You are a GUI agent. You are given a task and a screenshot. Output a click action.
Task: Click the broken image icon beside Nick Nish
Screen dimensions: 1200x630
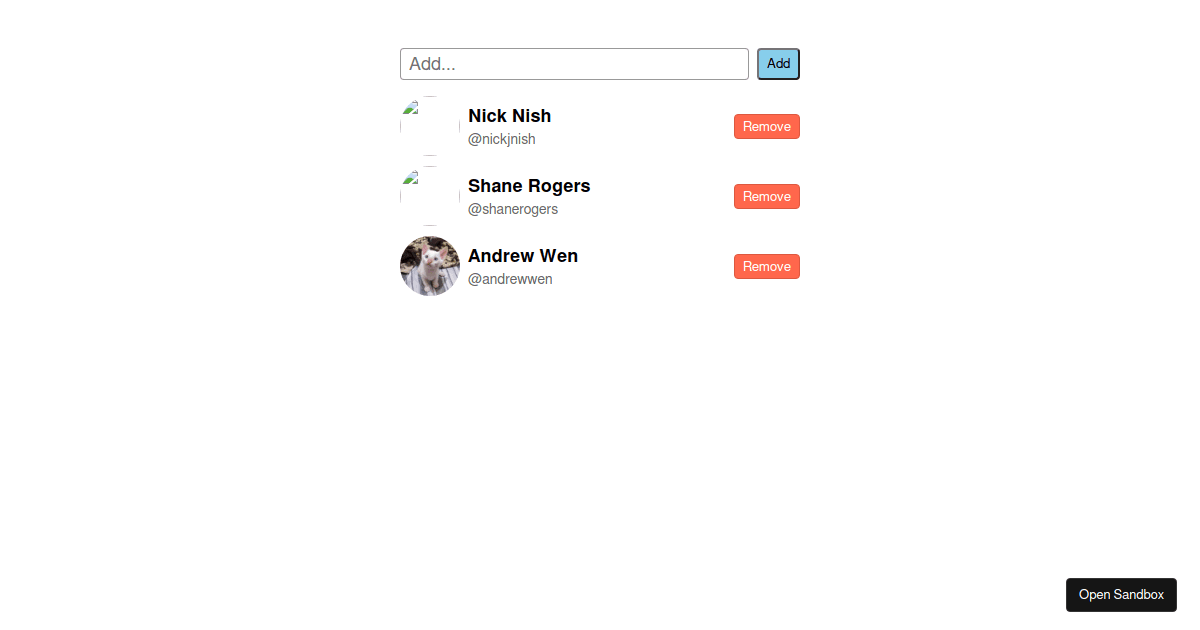[408, 107]
